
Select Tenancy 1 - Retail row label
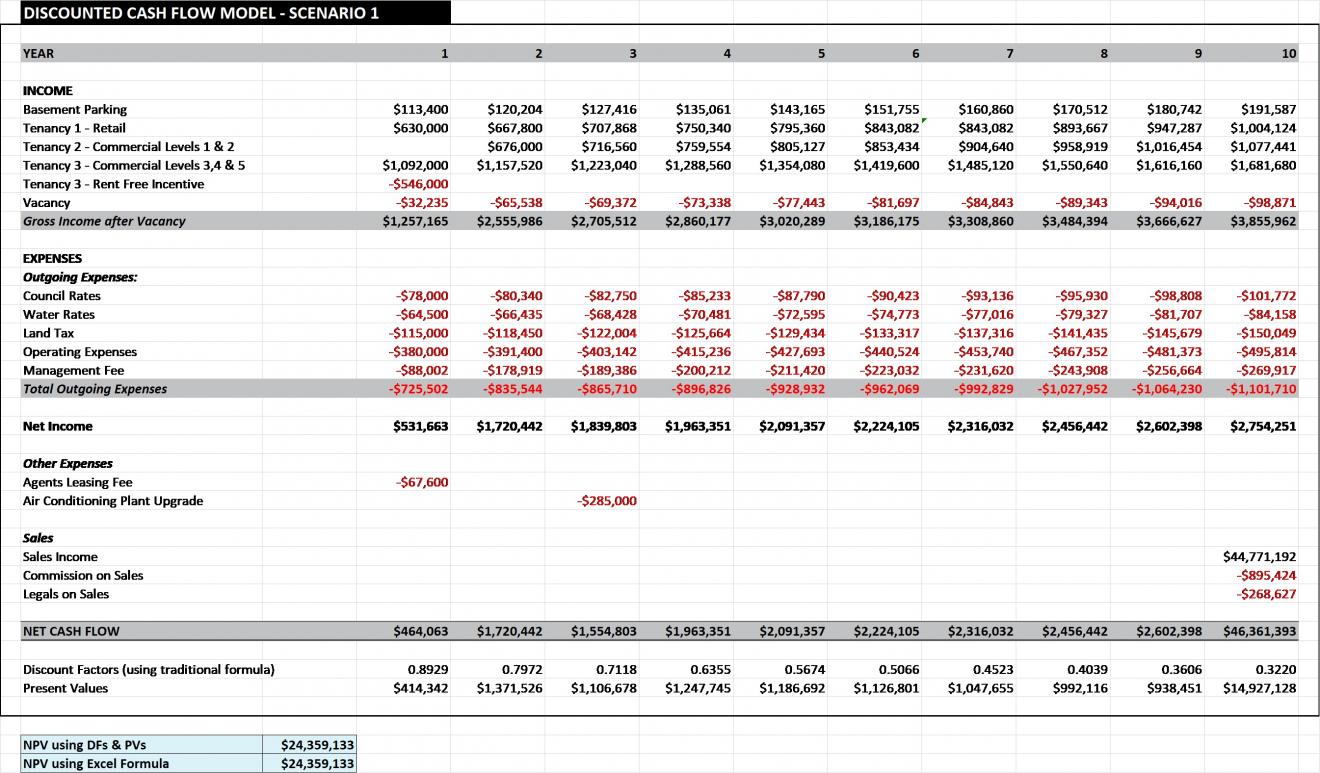coord(74,128)
